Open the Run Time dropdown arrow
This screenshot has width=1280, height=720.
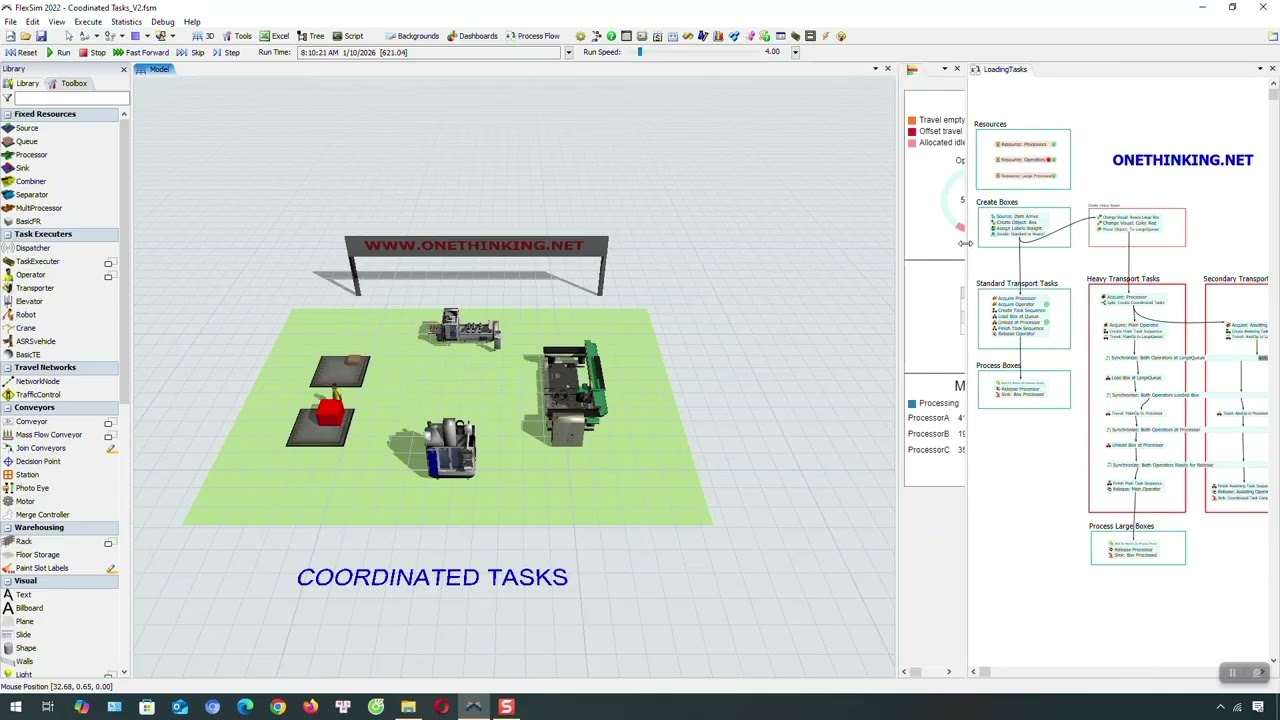click(569, 52)
